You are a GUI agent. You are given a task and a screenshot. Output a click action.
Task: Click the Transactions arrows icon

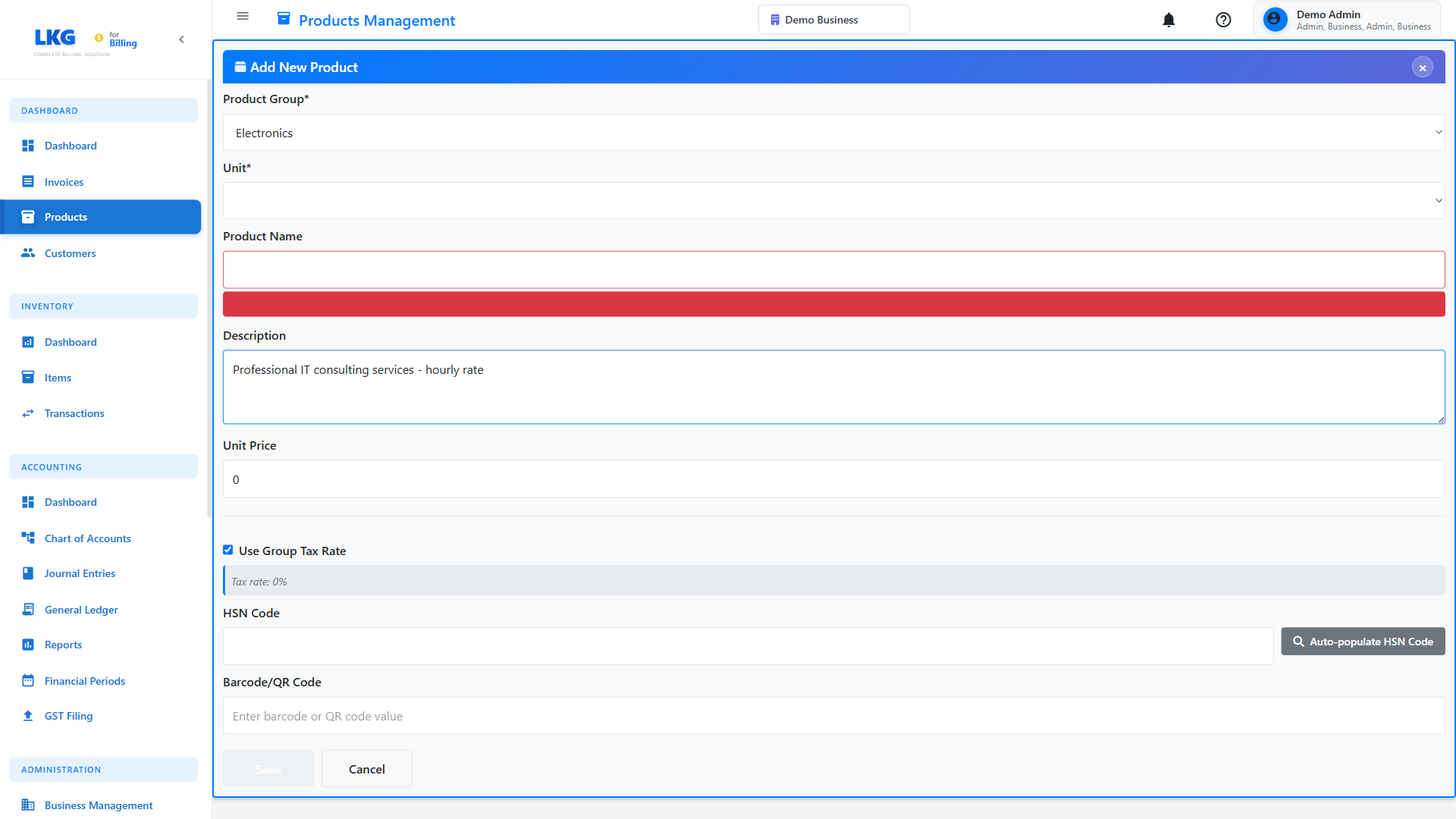tap(28, 413)
